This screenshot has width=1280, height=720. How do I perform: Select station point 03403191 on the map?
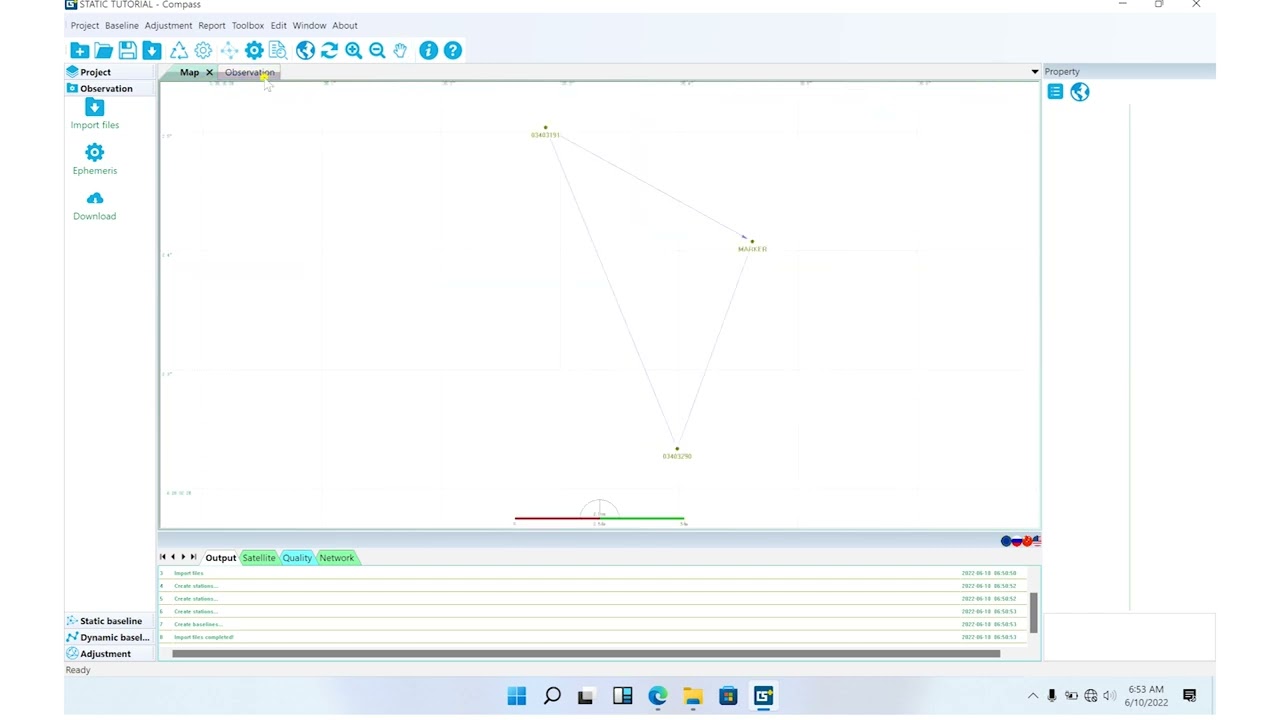coord(545,128)
